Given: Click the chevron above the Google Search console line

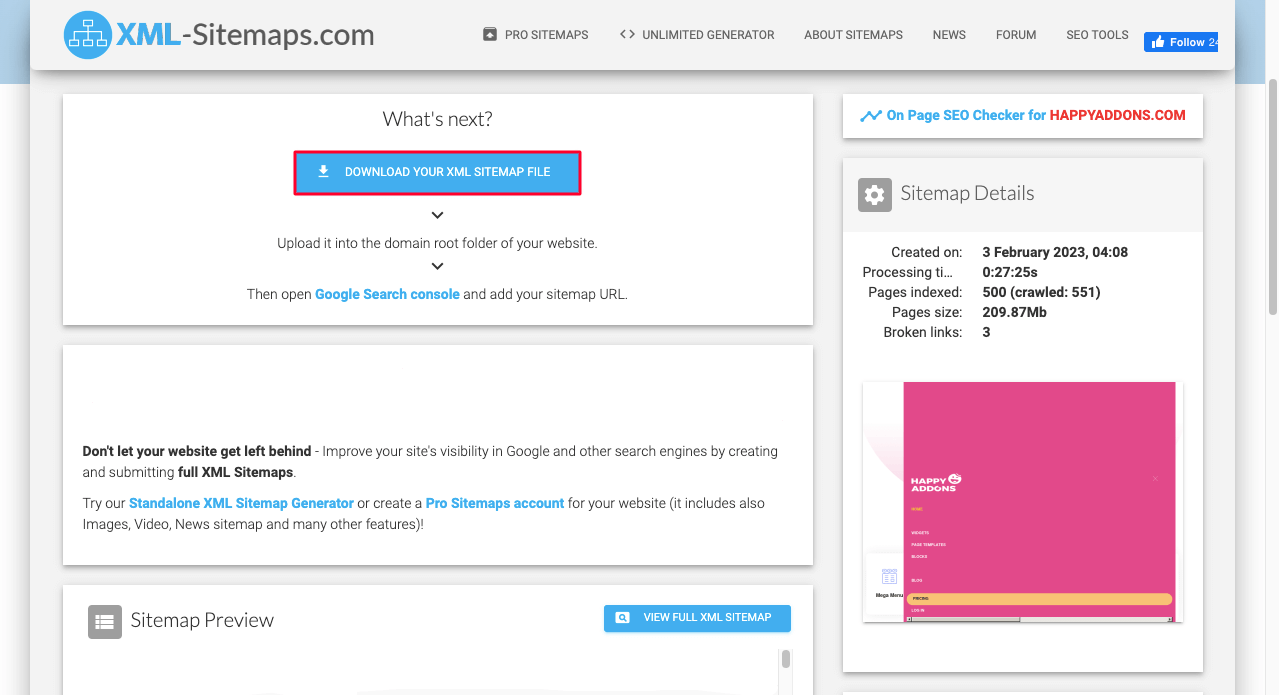Looking at the screenshot, I should (437, 267).
